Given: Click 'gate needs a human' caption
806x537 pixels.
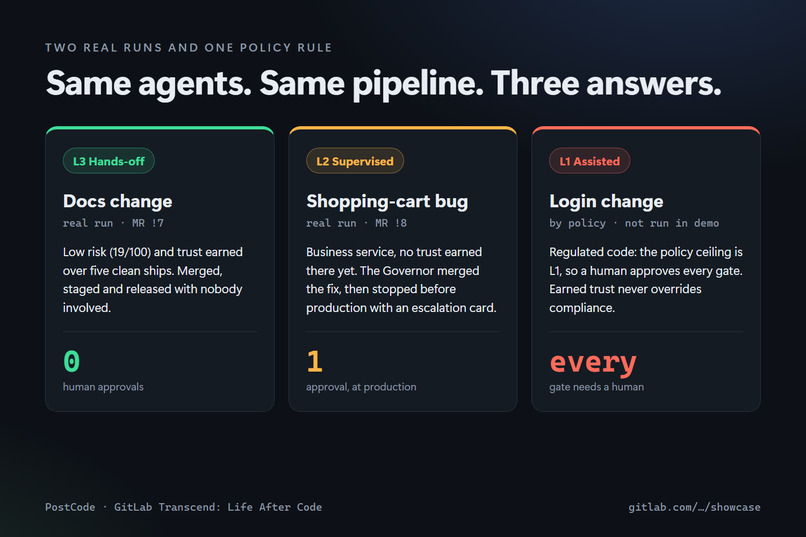Looking at the screenshot, I should point(596,387).
